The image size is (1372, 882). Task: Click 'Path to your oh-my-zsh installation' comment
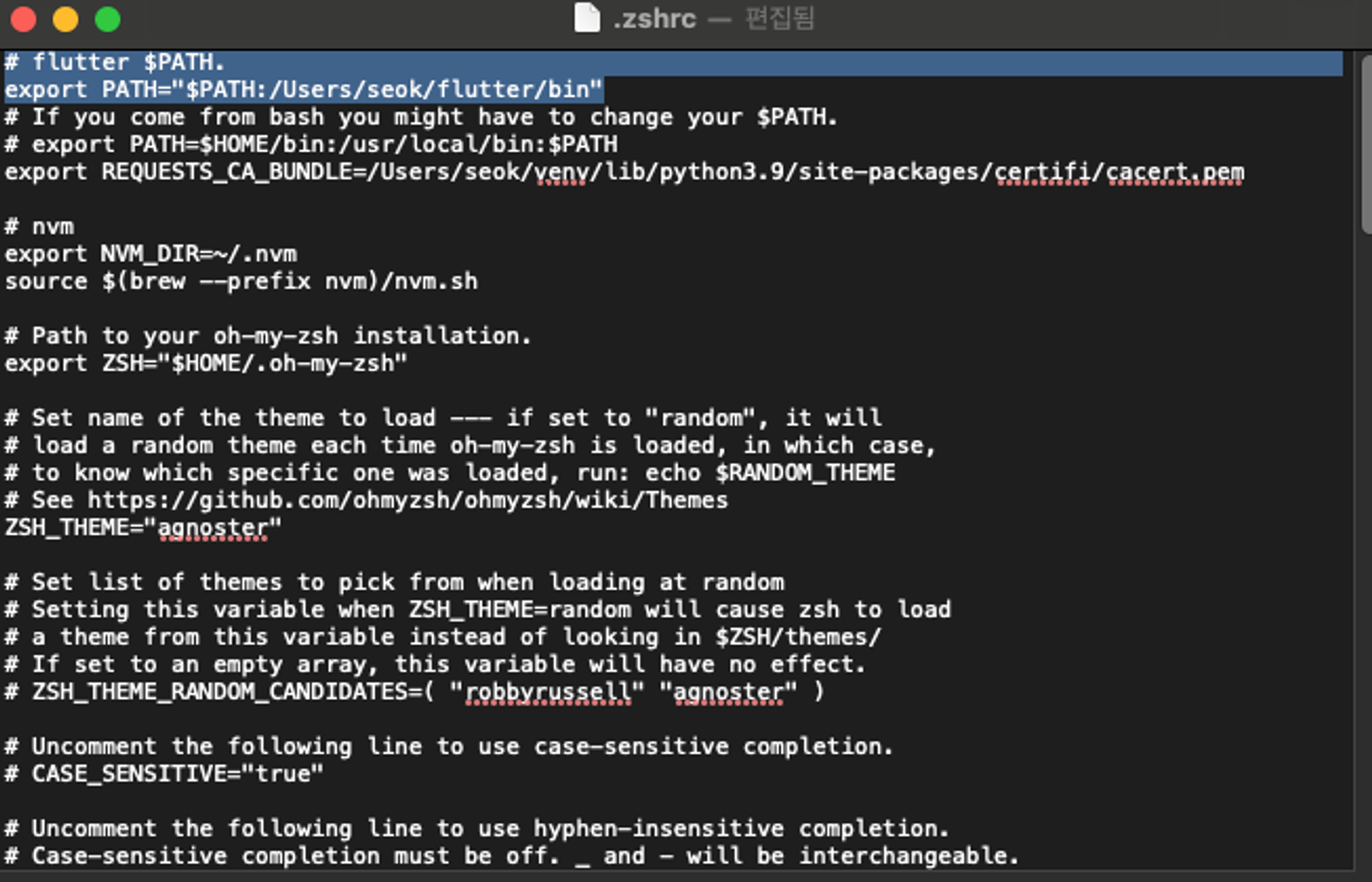(268, 336)
